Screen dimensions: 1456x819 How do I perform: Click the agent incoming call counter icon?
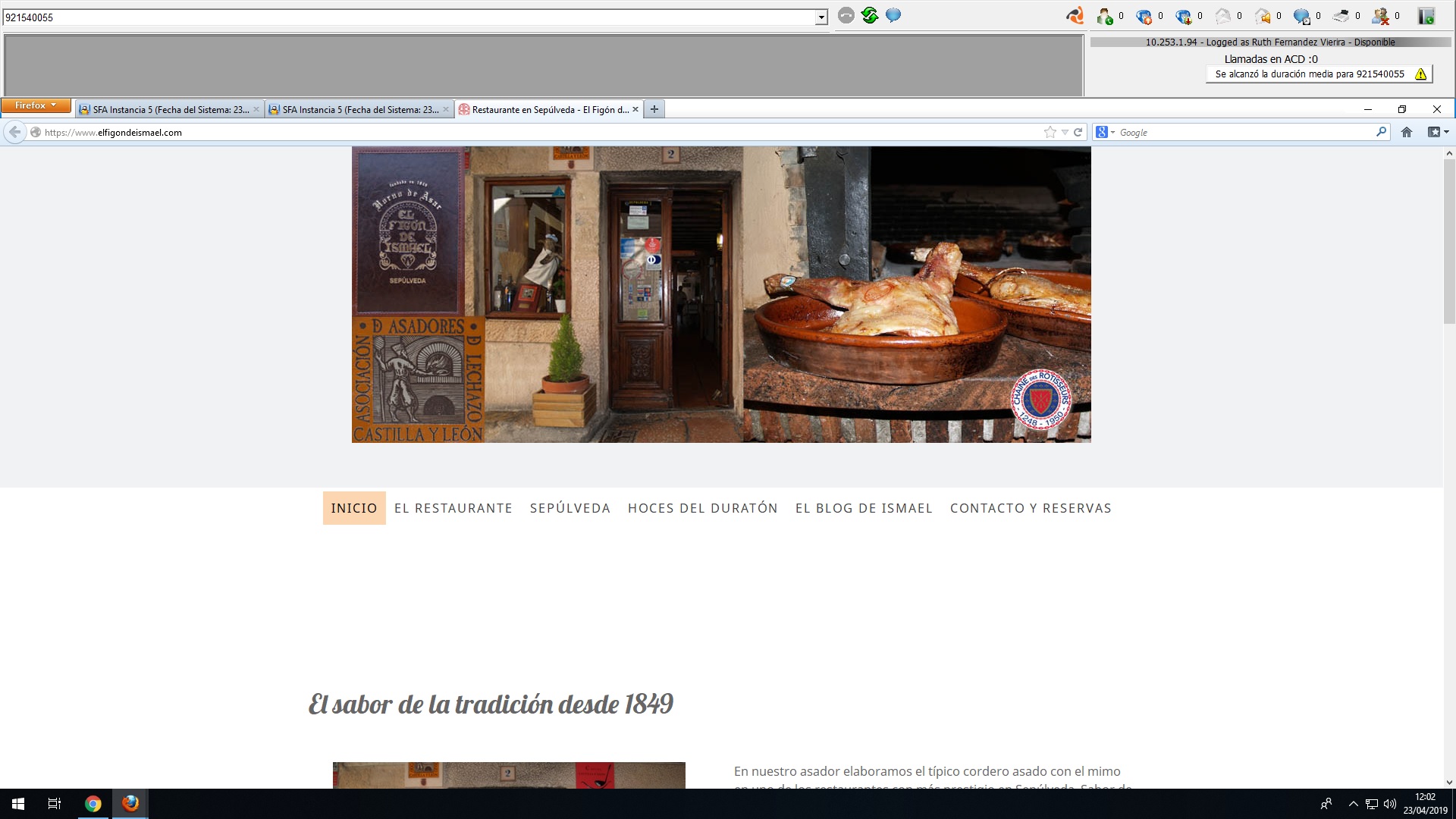point(1103,15)
